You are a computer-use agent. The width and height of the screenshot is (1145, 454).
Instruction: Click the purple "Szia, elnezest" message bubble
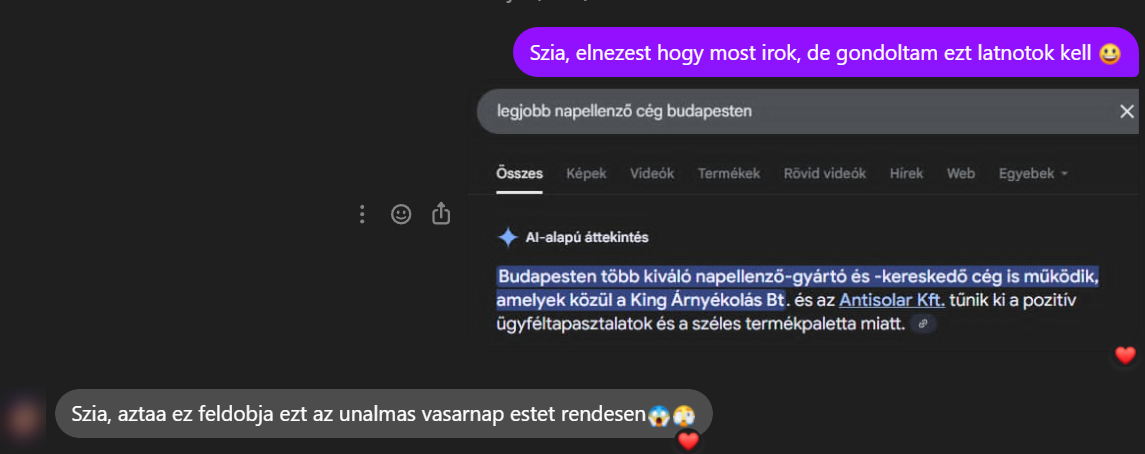825,52
